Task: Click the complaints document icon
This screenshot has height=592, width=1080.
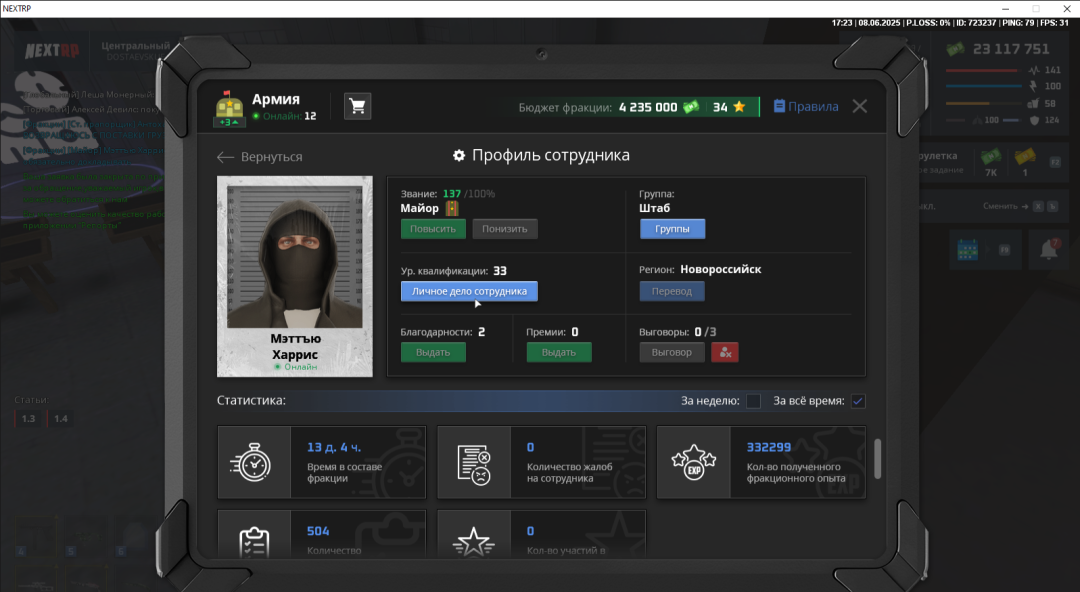Action: click(474, 463)
